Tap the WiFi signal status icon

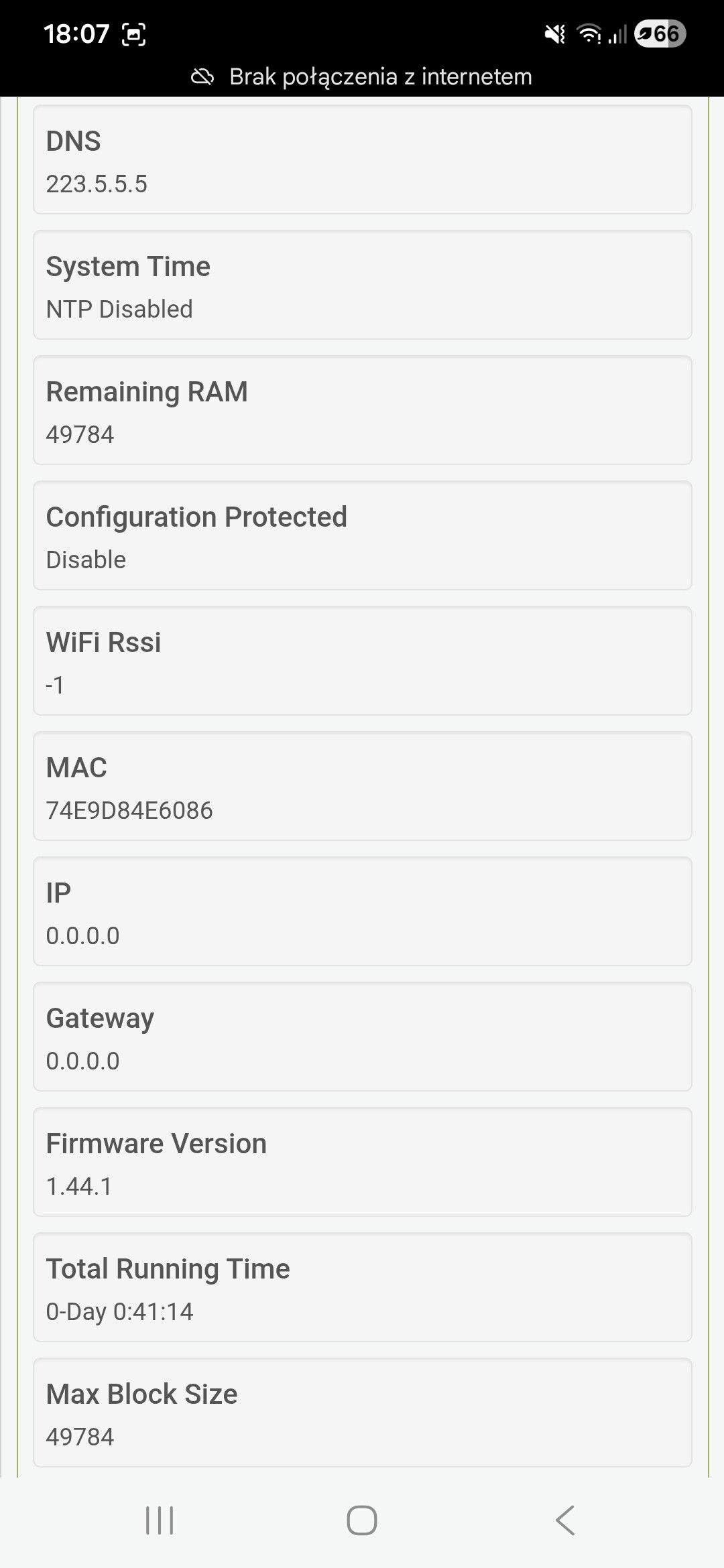click(x=589, y=34)
